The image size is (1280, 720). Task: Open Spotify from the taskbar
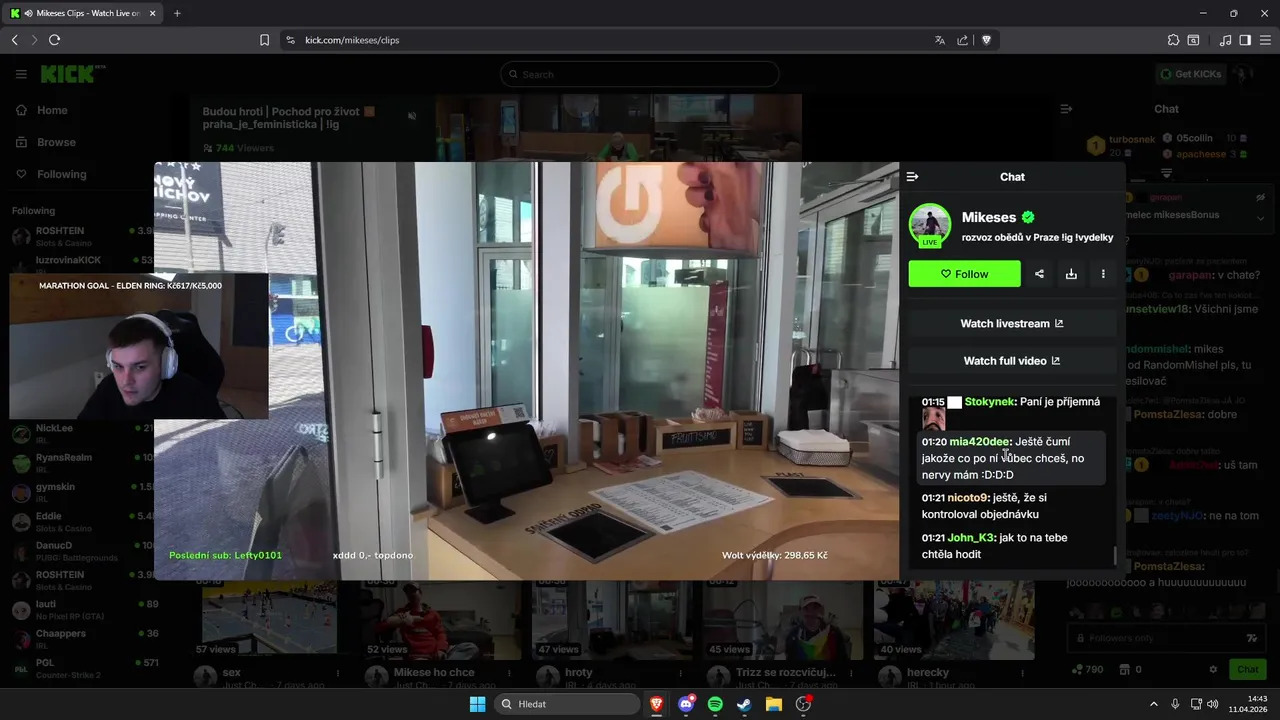tap(715, 704)
